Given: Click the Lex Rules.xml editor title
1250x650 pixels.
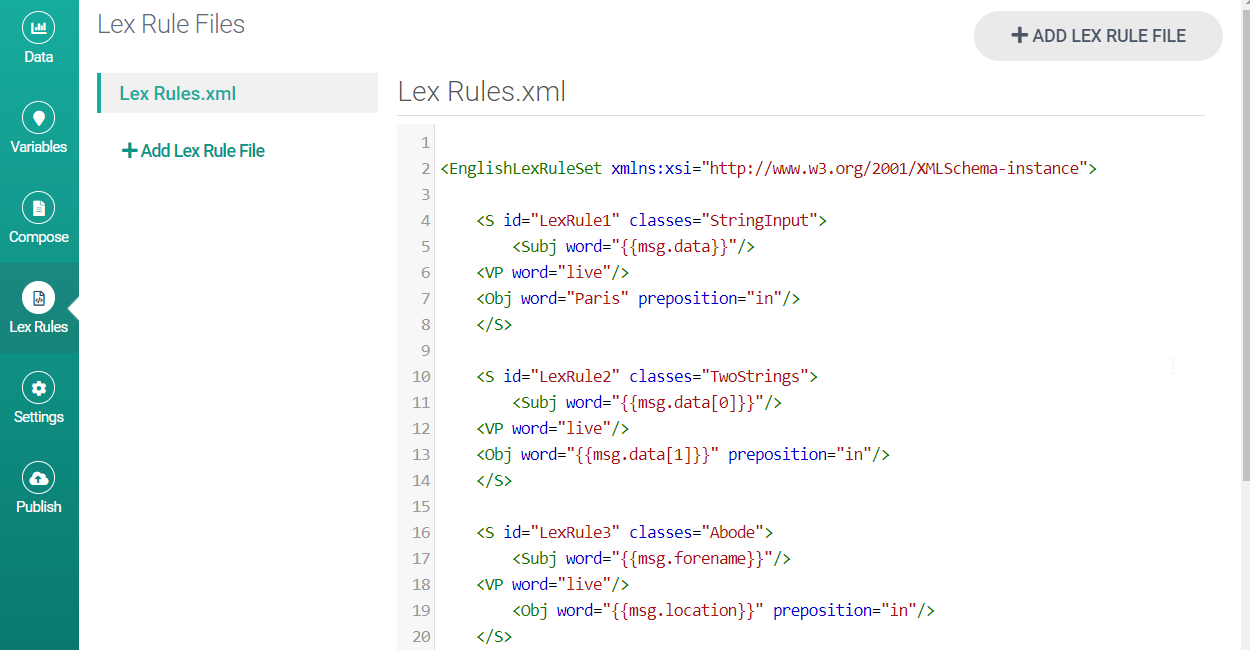Looking at the screenshot, I should (482, 92).
